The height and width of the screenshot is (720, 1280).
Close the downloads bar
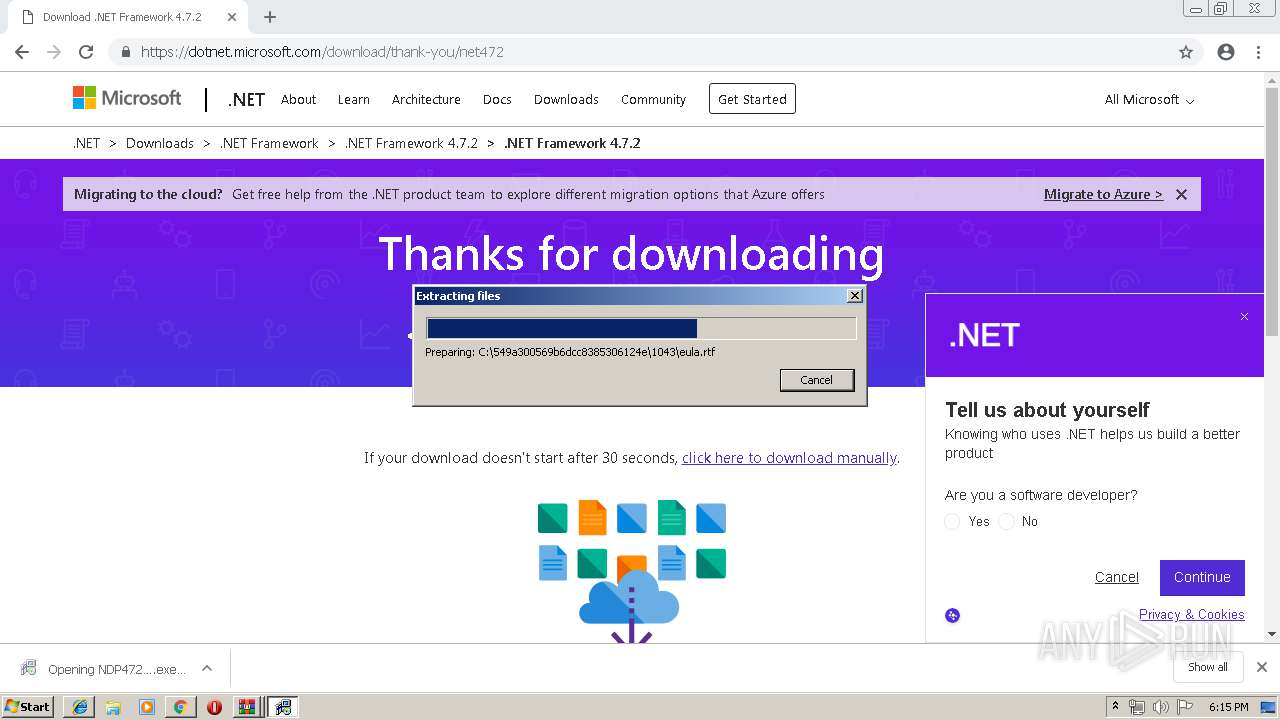point(1262,667)
